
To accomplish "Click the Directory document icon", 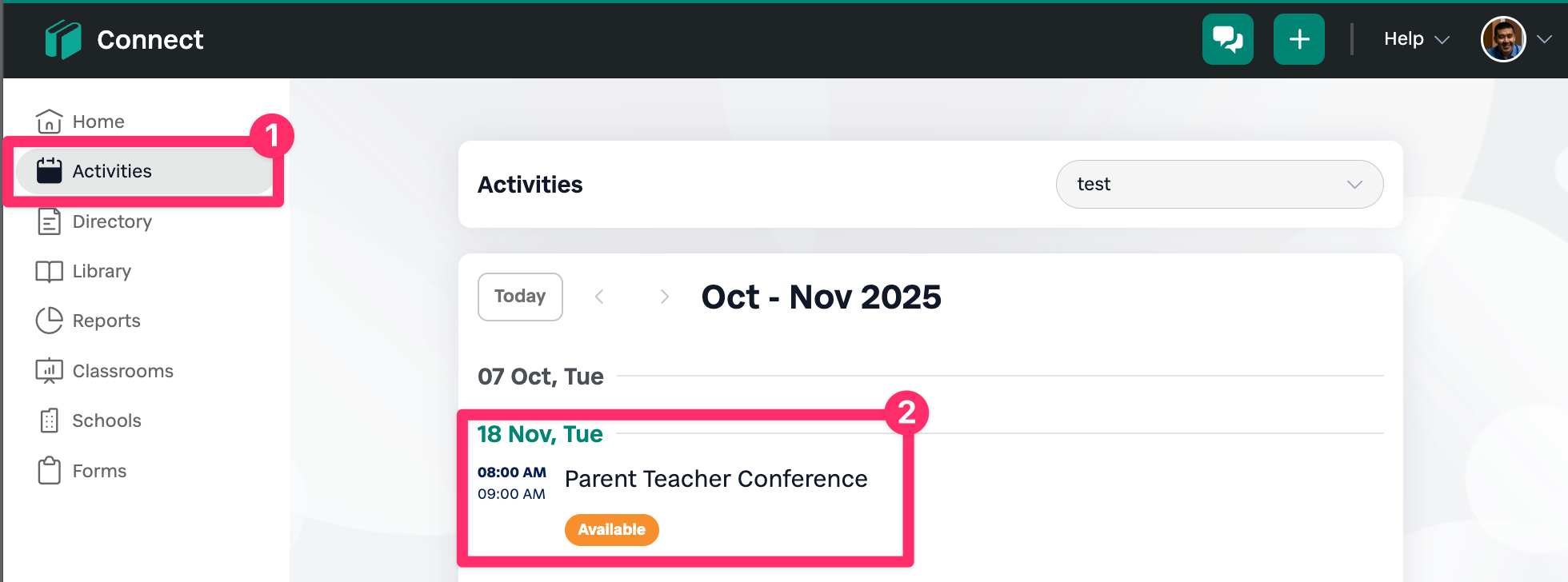I will (49, 221).
